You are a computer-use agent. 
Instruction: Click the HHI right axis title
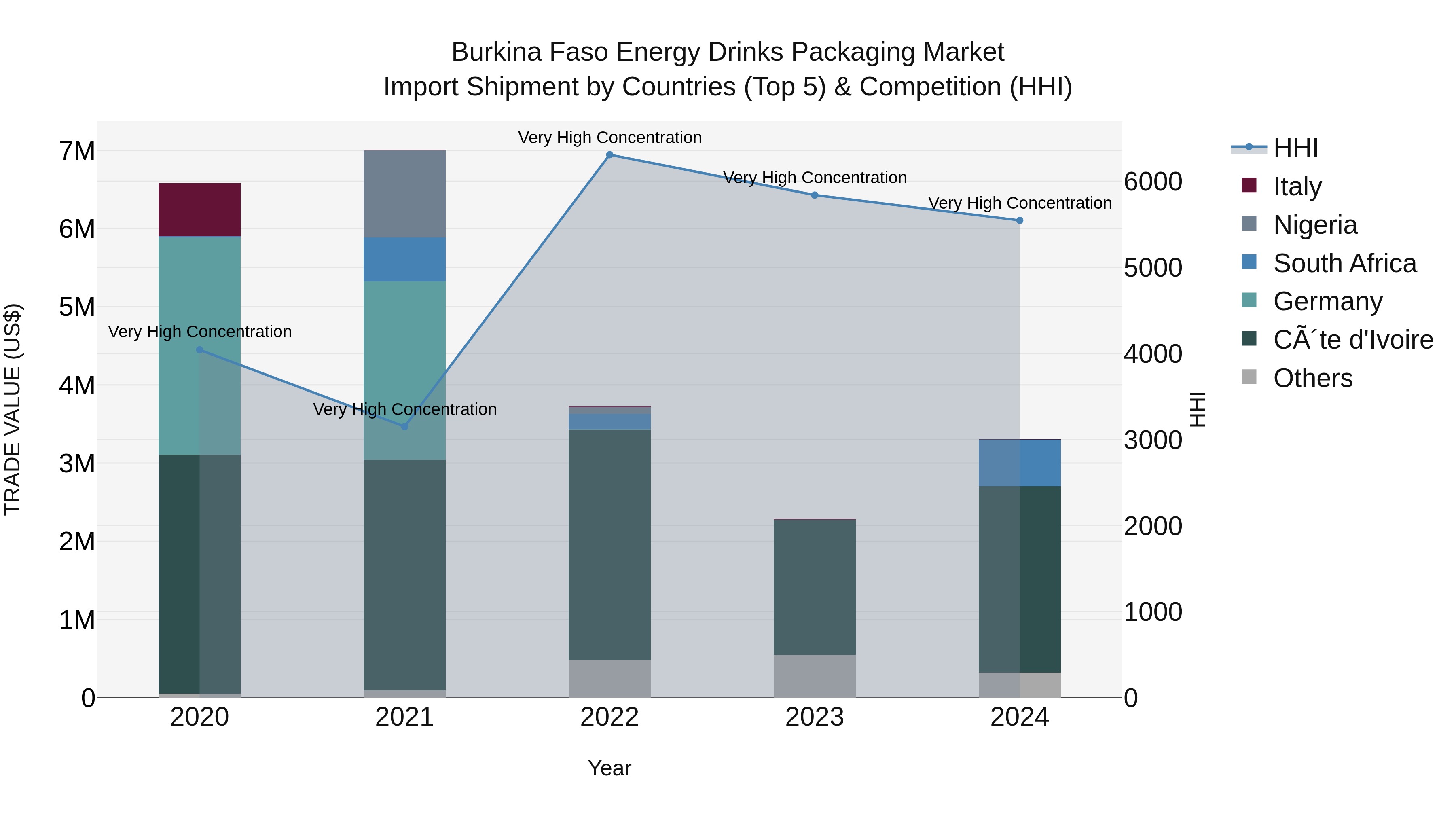pos(1198,410)
